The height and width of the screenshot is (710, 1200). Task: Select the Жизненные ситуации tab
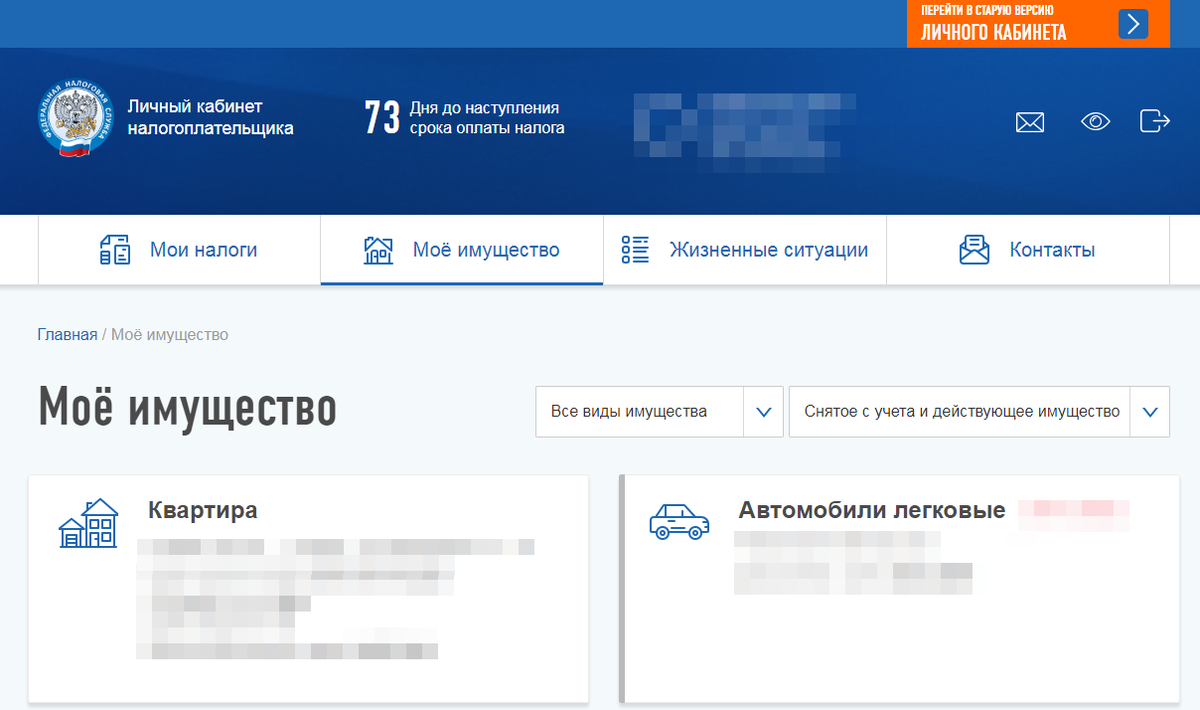pos(744,249)
